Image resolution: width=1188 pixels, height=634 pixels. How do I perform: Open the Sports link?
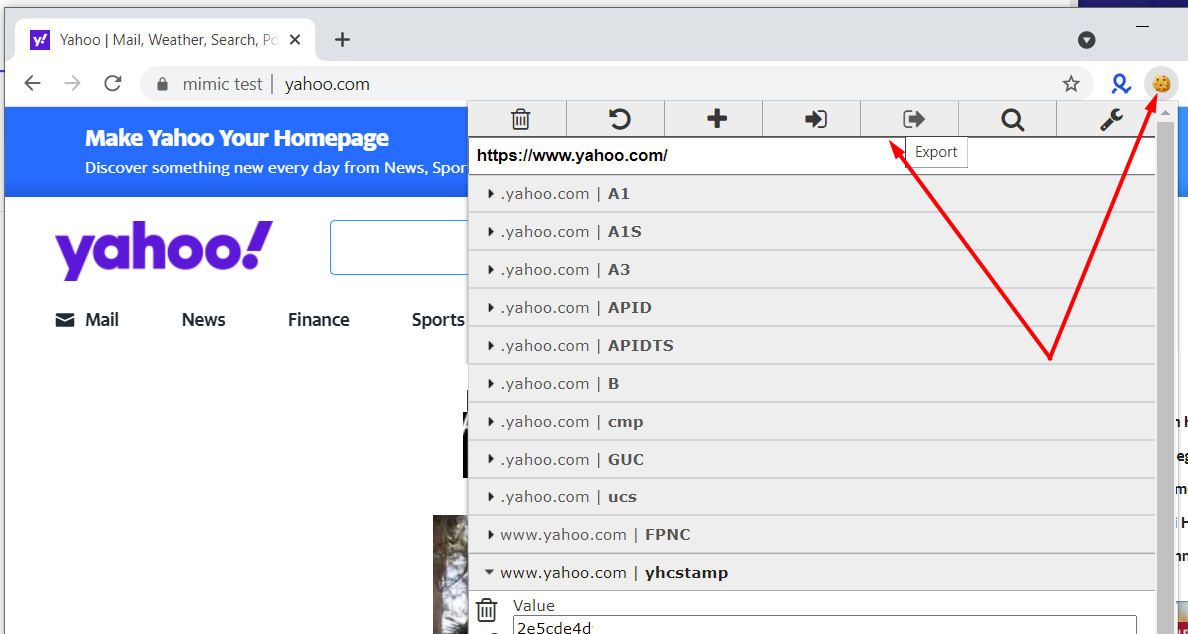pos(438,320)
